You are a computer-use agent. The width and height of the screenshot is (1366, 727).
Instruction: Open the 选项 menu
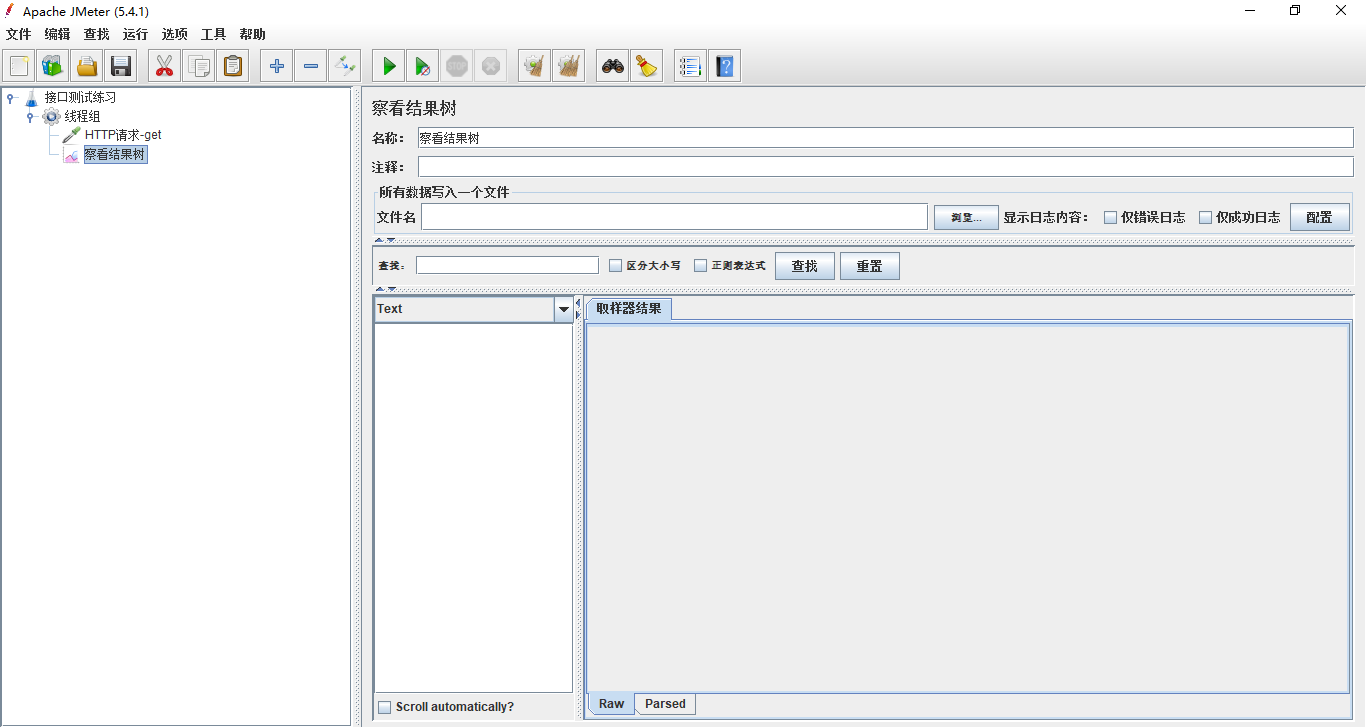pyautogui.click(x=175, y=34)
